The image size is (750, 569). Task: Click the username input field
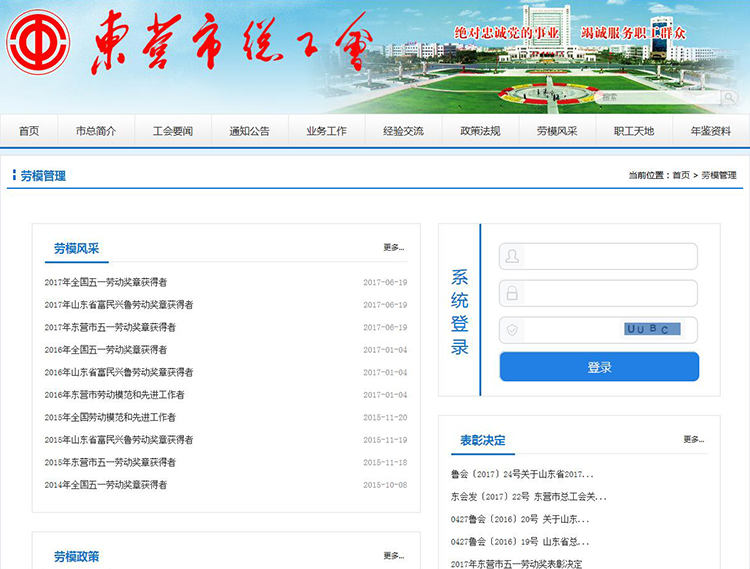(x=598, y=256)
